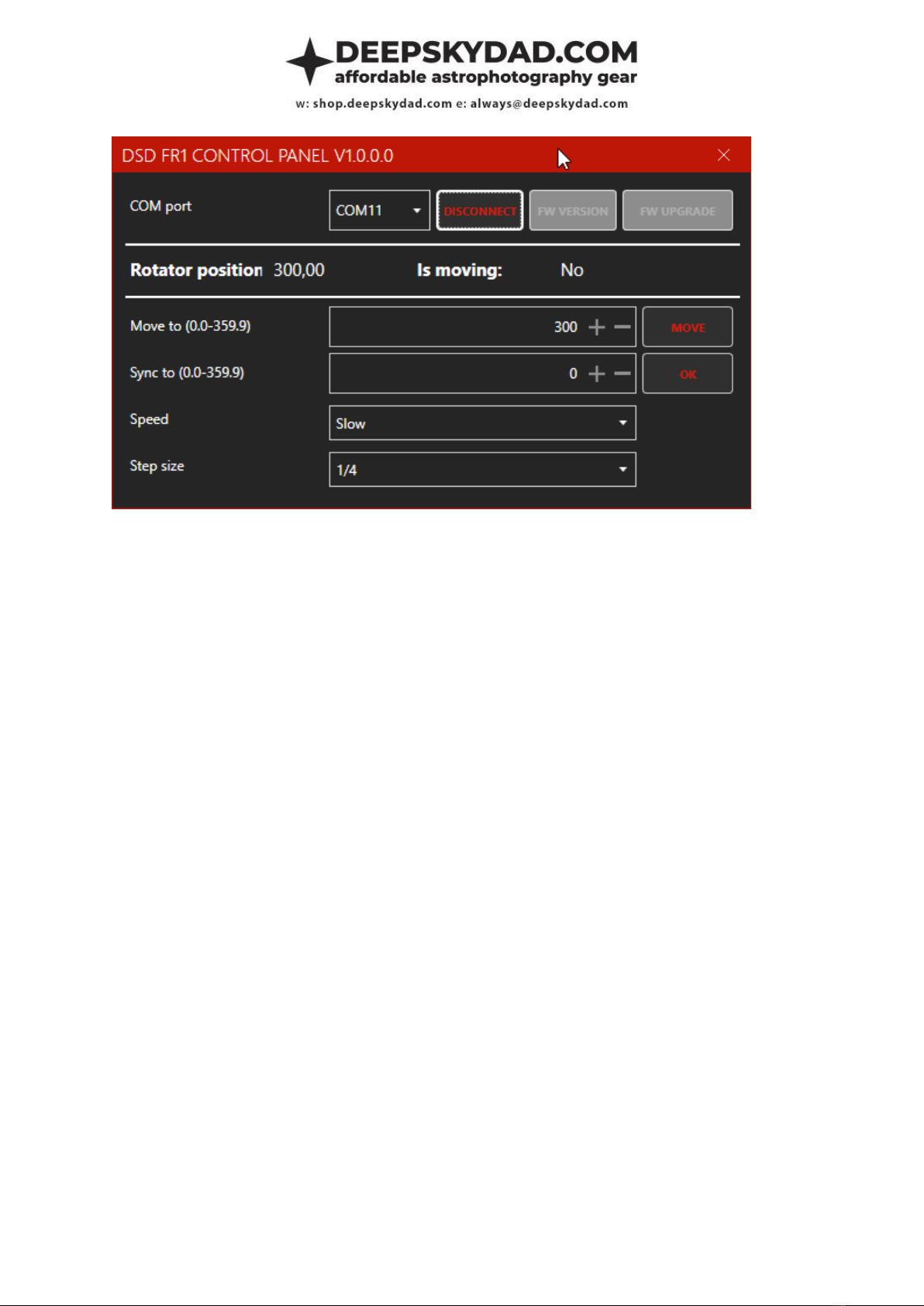Click the minus icon in Move to field

[x=622, y=327]
